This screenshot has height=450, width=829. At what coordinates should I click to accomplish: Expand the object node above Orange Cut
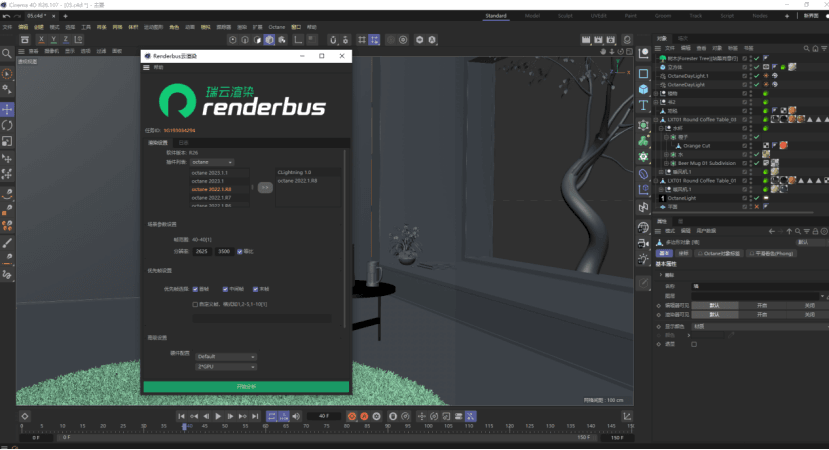coord(666,137)
